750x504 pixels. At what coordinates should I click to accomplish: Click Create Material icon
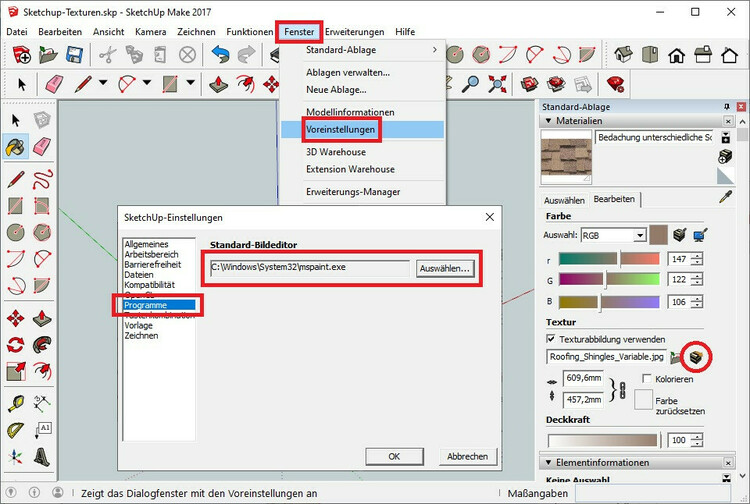pos(725,156)
